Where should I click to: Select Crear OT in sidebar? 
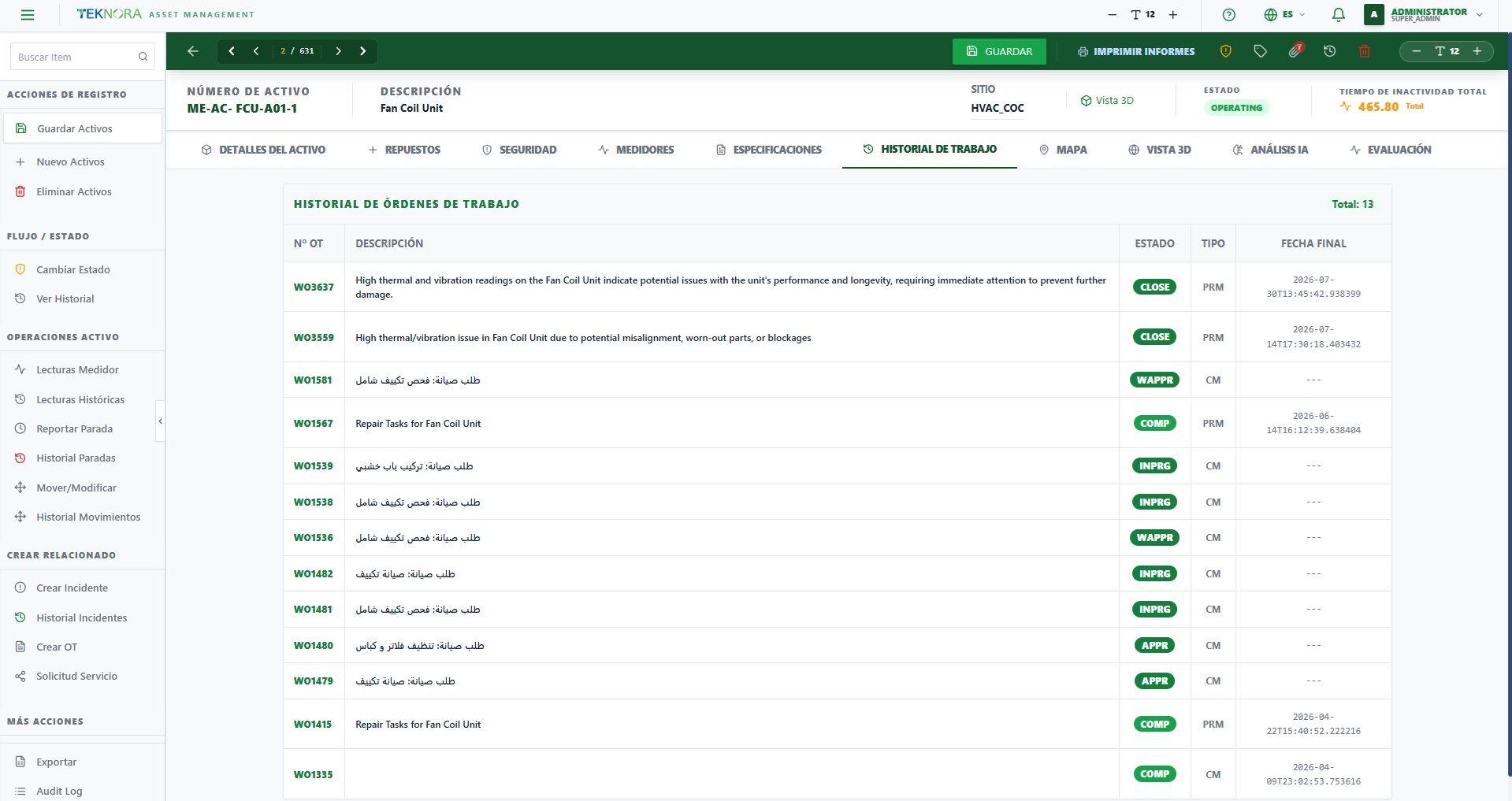pyautogui.click(x=83, y=647)
